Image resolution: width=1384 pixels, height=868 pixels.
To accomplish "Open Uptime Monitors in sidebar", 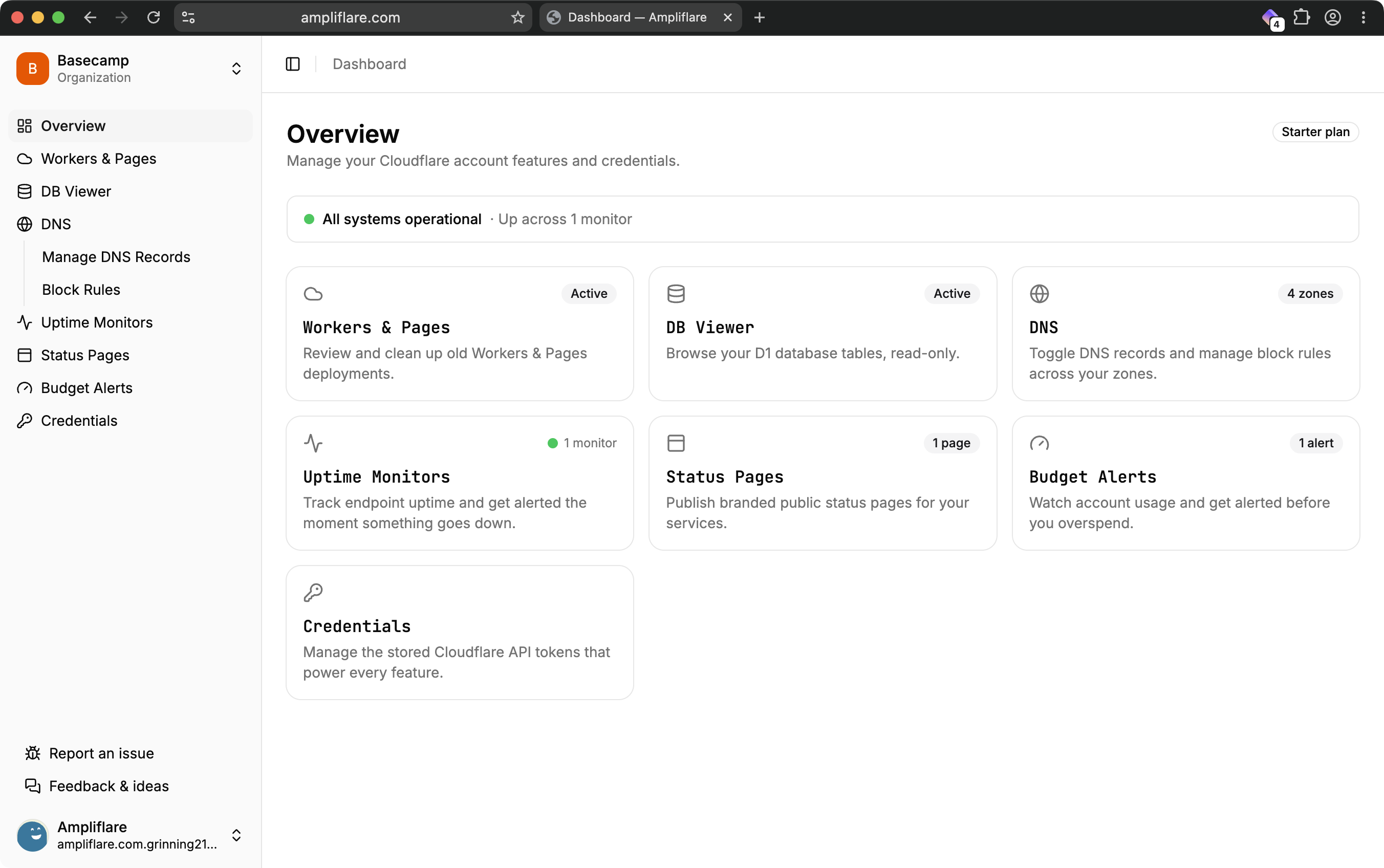I will [x=131, y=322].
